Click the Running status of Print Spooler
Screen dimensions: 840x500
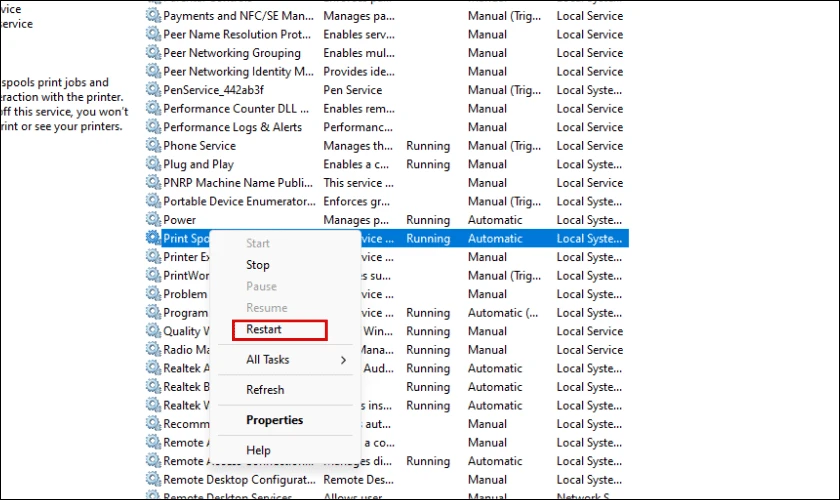(428, 239)
